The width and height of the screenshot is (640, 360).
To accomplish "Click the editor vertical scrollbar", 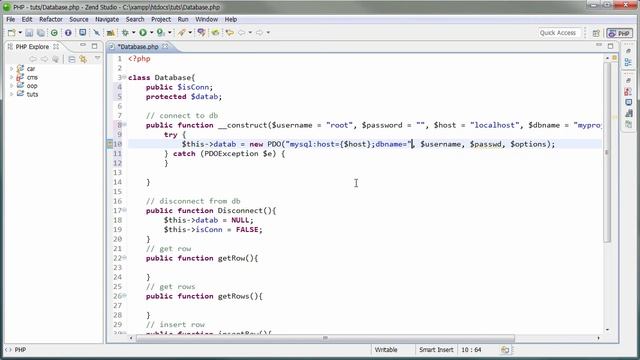I will 607,151.
